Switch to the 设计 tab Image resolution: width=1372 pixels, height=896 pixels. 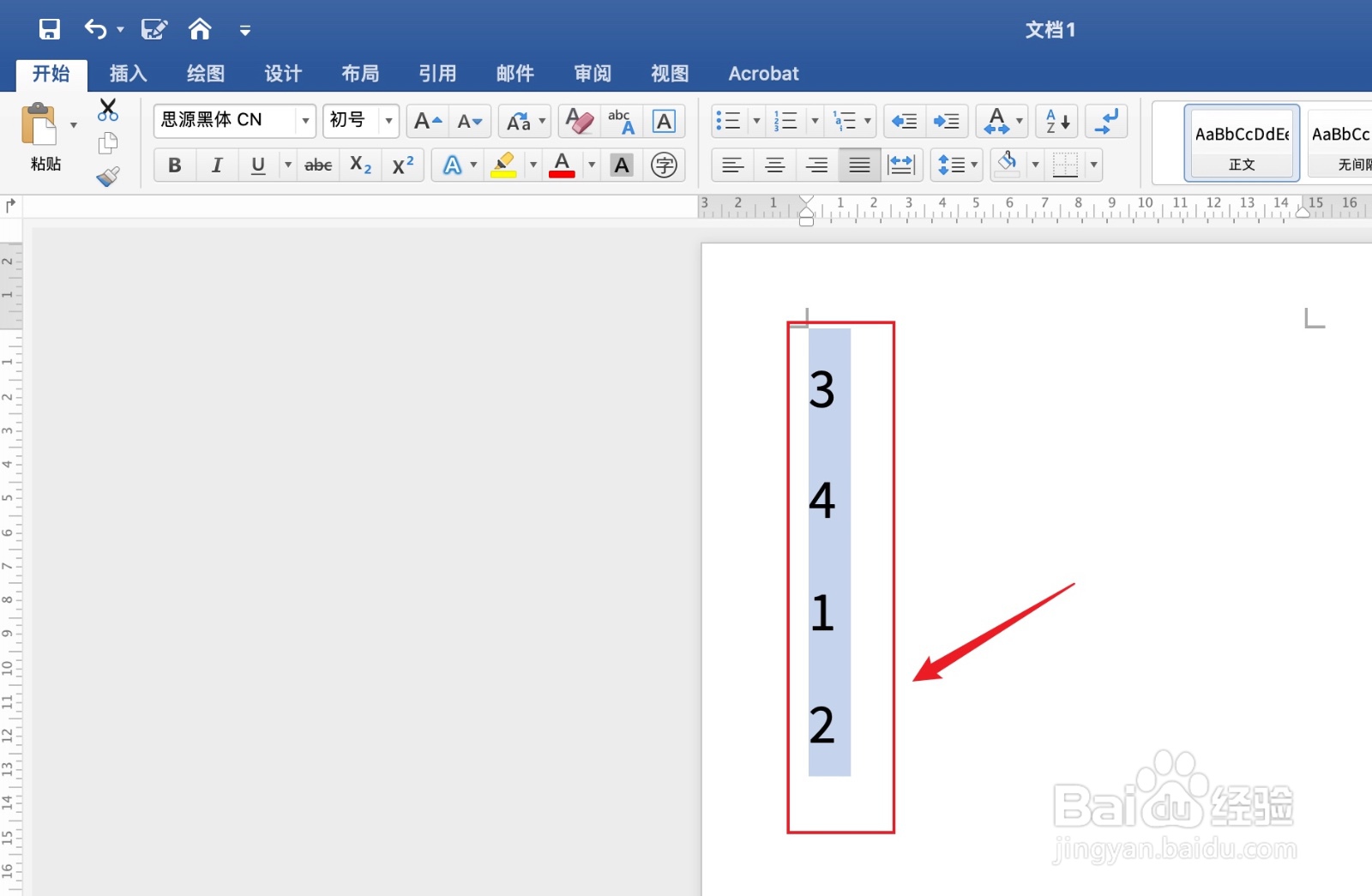283,74
